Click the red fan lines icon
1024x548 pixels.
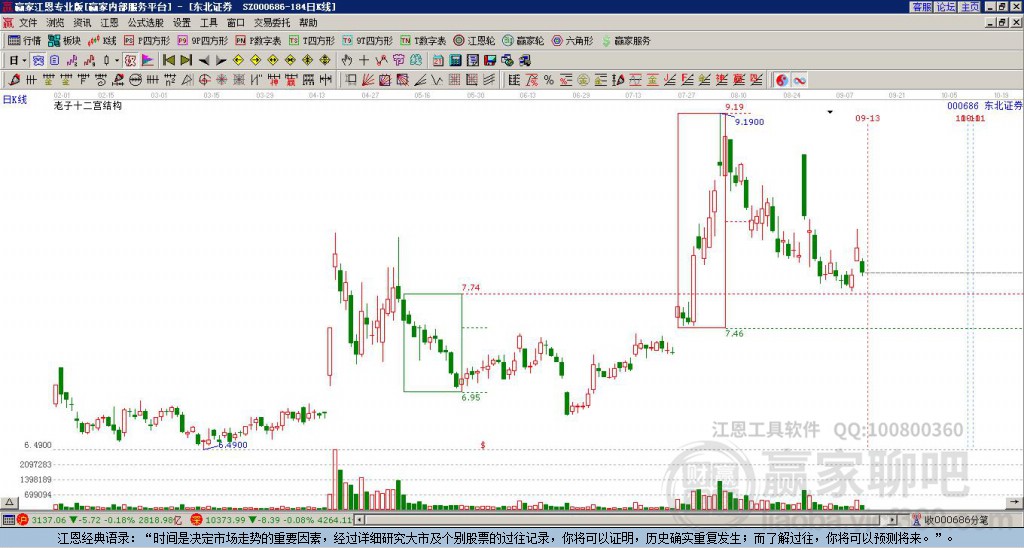point(368,80)
